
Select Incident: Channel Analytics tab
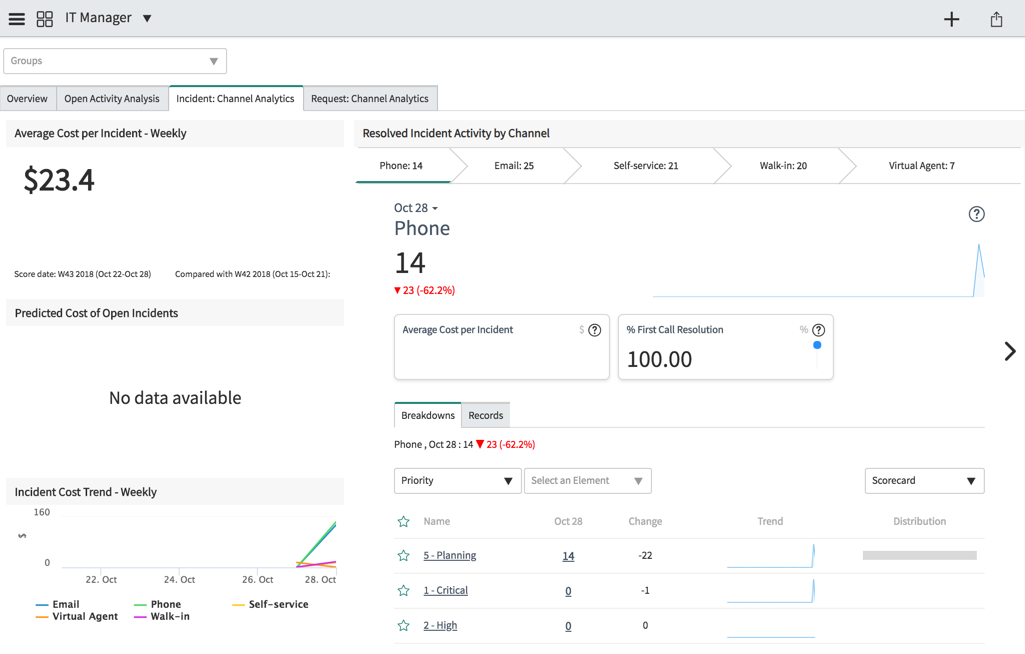(235, 99)
